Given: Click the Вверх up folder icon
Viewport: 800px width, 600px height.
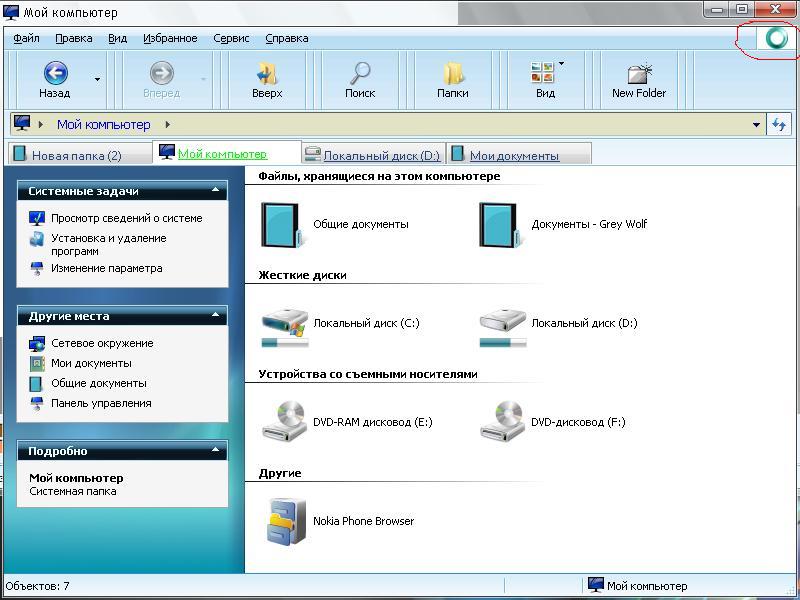Looking at the screenshot, I should 267,72.
